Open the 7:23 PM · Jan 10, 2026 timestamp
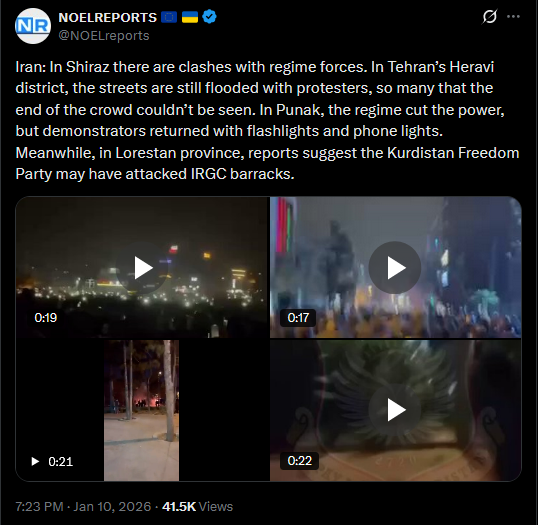This screenshot has height=525, width=538. (83, 506)
